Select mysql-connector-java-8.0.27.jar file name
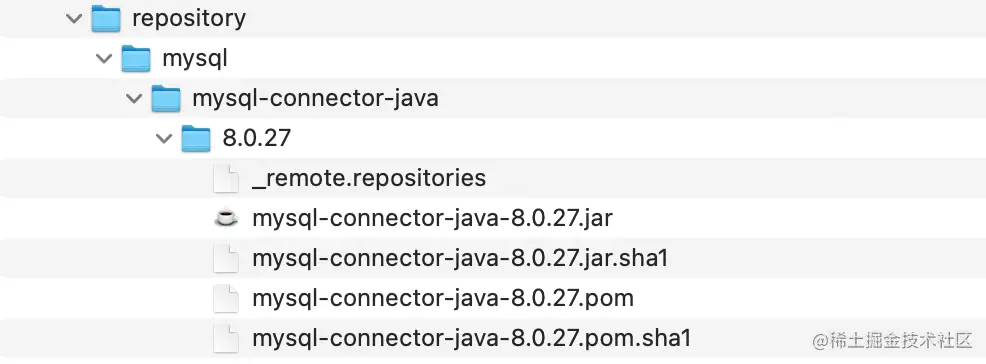 432,218
